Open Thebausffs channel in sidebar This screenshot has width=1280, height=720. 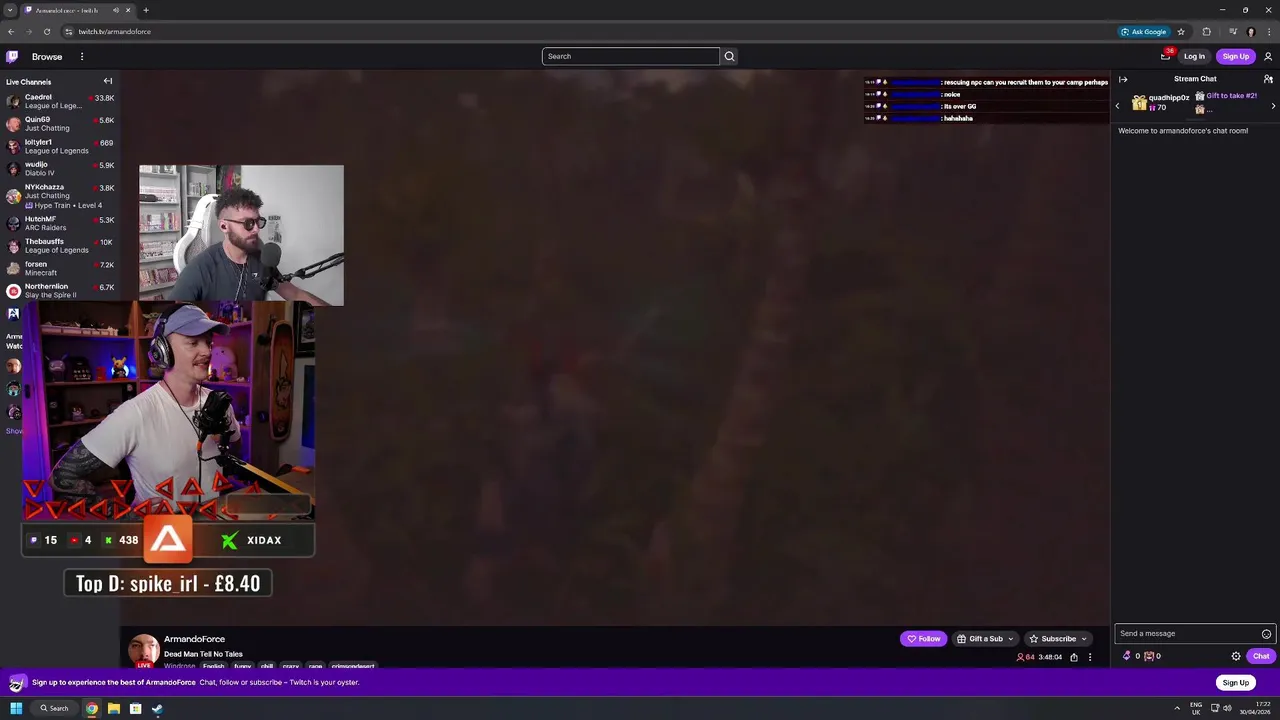click(x=60, y=246)
